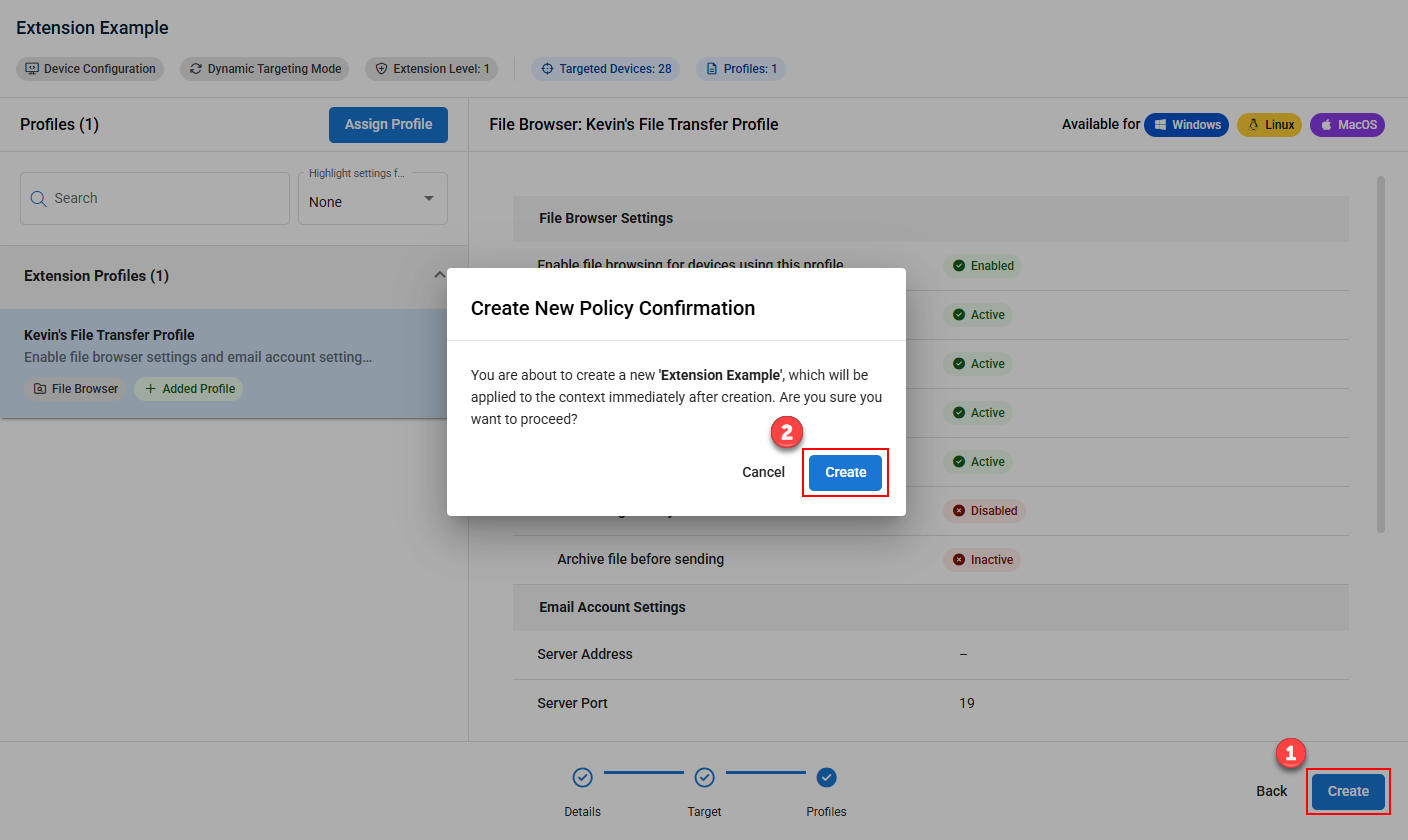The width and height of the screenshot is (1408, 840).
Task: Click the green check icon in the Enabled badge
Action: click(959, 266)
